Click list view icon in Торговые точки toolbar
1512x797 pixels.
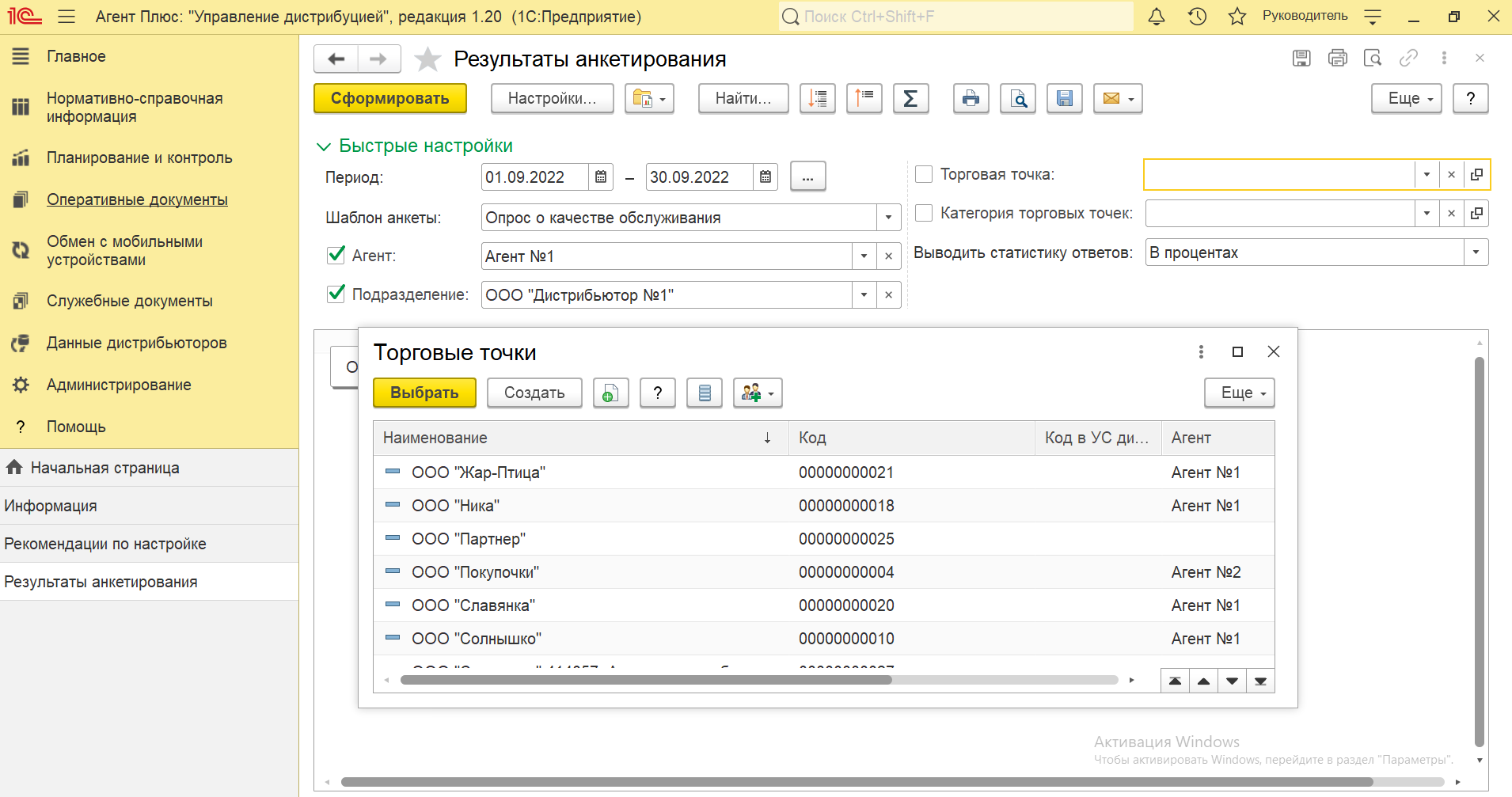[705, 393]
